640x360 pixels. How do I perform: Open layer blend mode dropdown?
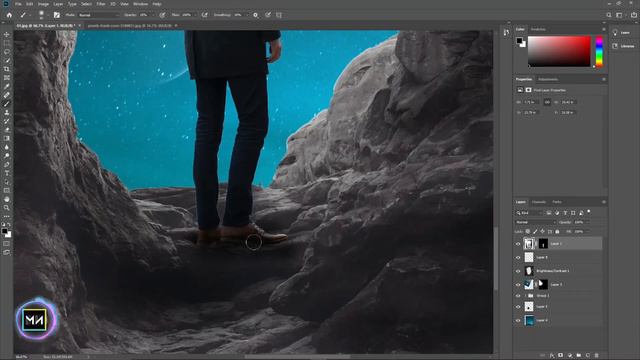tap(535, 222)
